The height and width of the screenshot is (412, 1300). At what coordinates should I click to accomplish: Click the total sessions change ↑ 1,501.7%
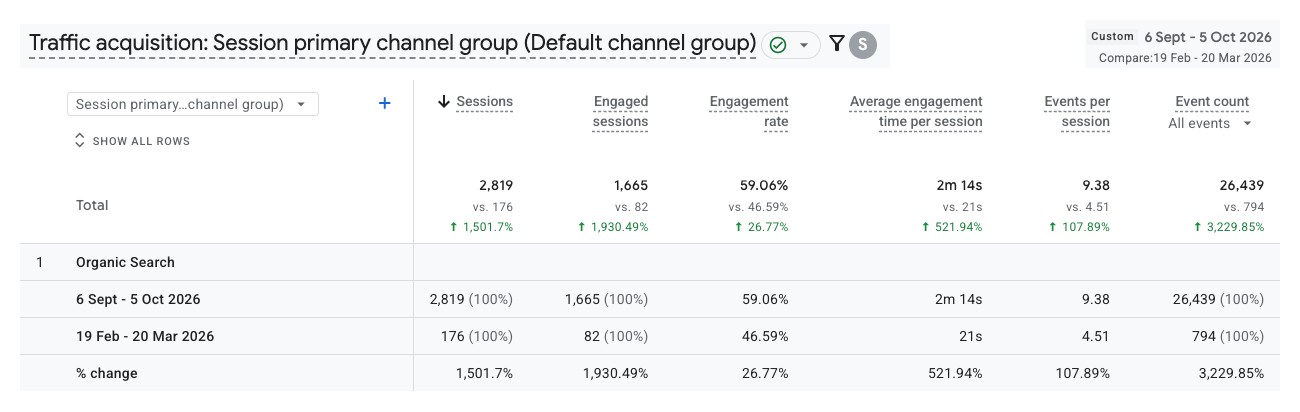pos(480,227)
